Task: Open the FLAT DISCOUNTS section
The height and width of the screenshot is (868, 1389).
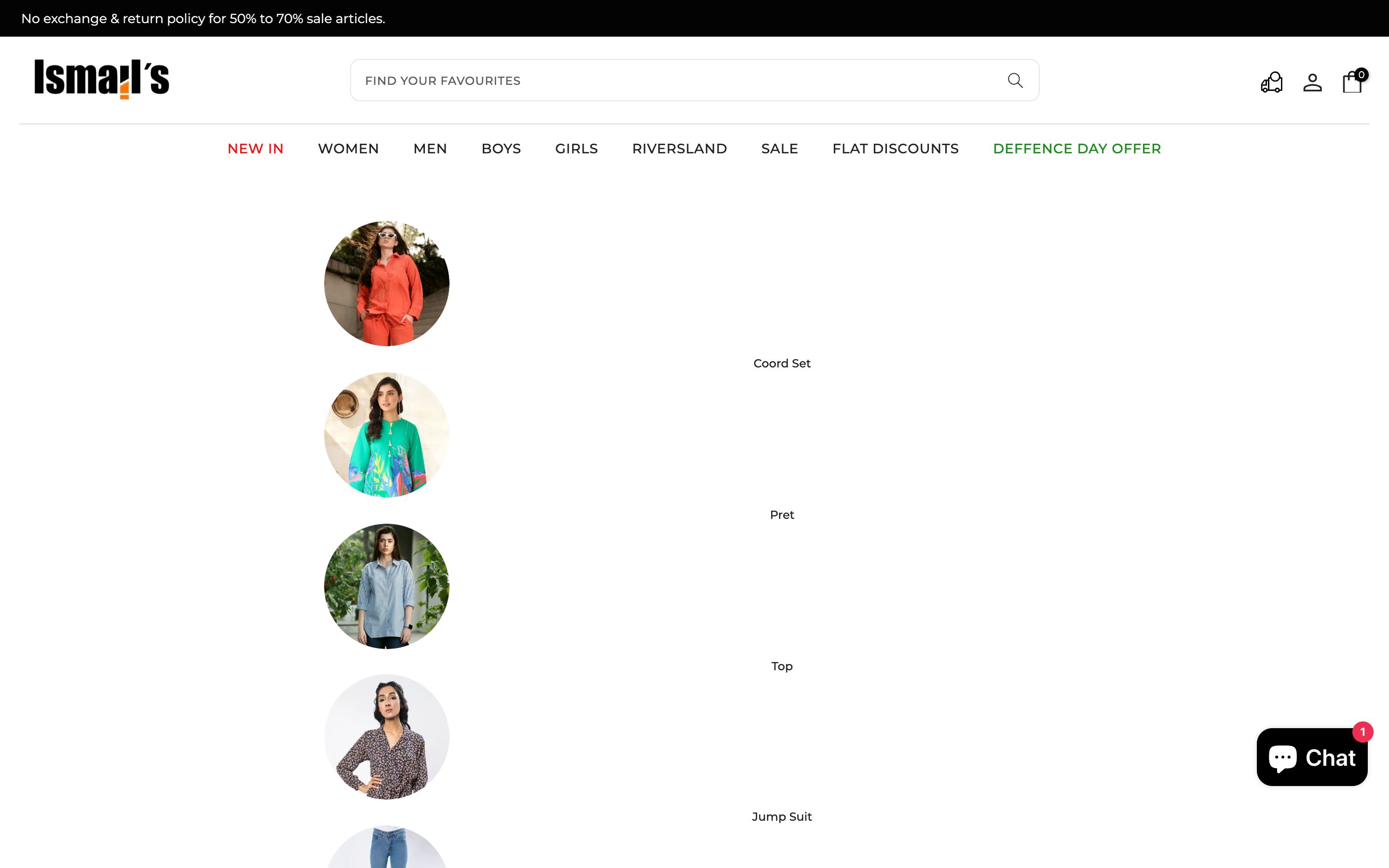Action: pos(896,149)
